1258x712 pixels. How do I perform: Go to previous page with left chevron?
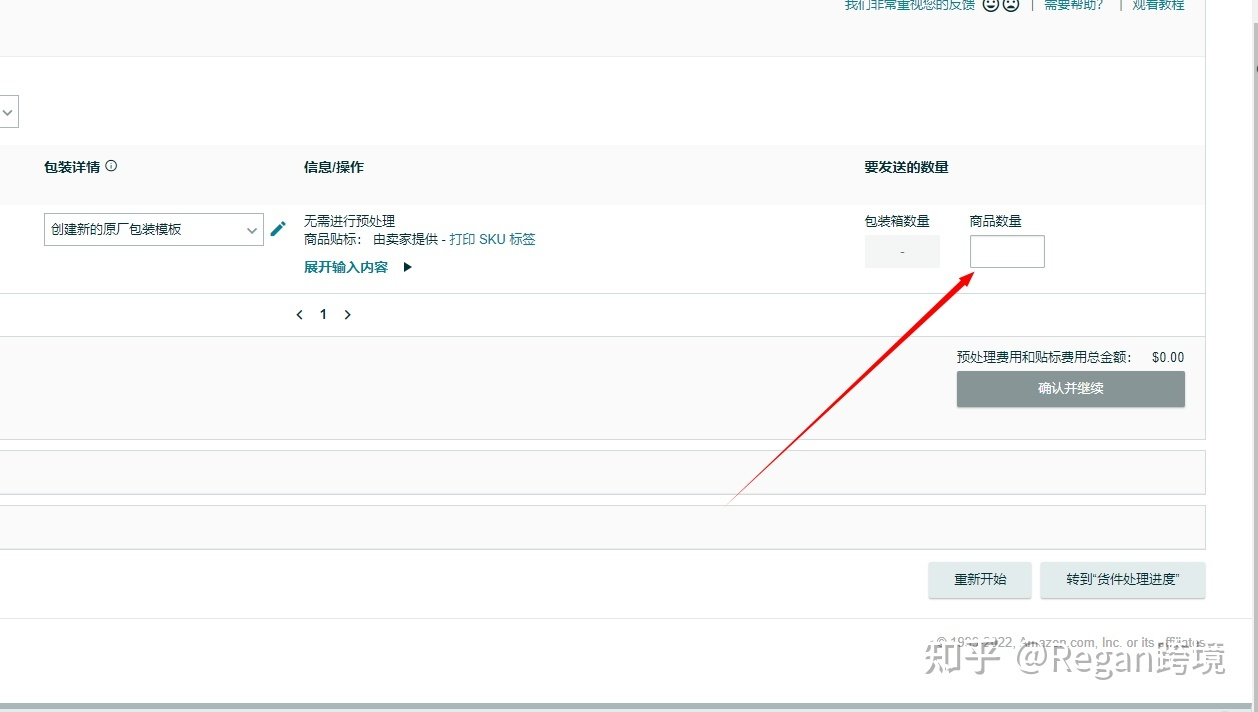coord(299,314)
